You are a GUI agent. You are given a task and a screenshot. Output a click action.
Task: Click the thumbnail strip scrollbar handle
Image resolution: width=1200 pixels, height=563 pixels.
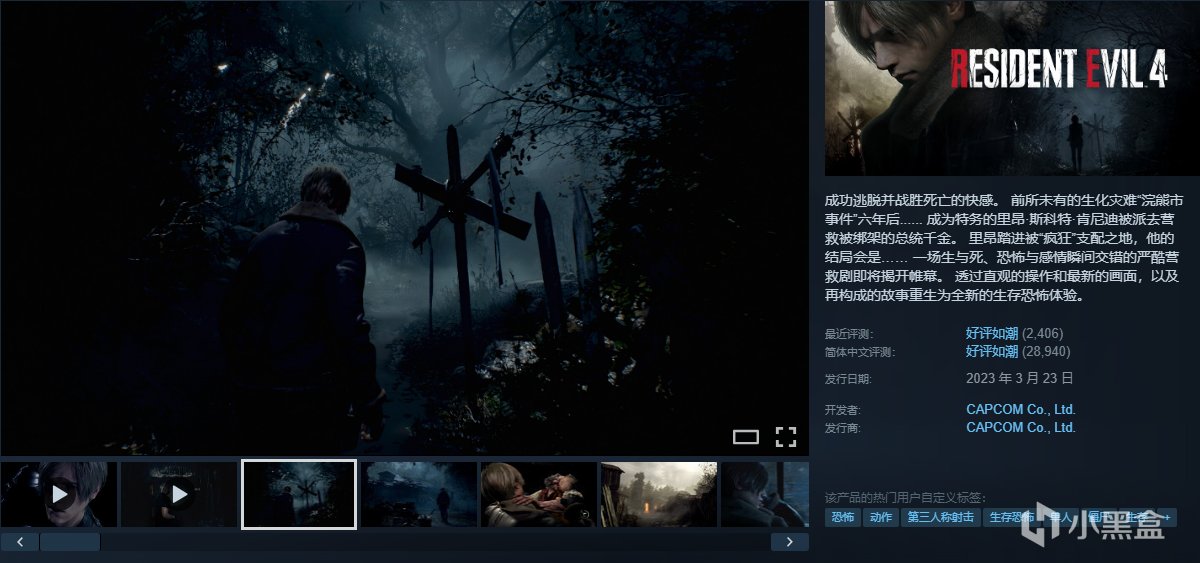[70, 542]
